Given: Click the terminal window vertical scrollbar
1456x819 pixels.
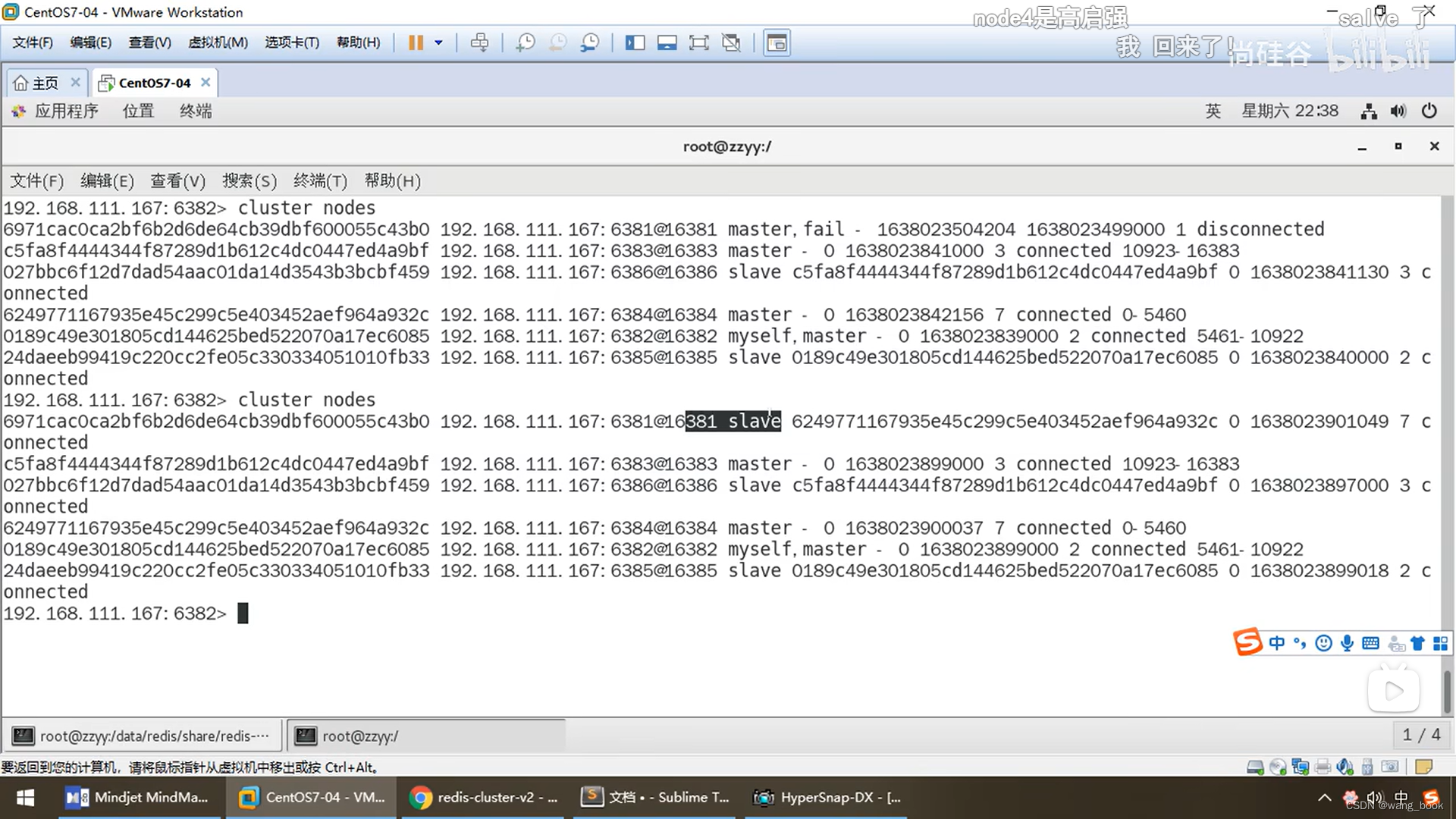Looking at the screenshot, I should (x=1447, y=690).
